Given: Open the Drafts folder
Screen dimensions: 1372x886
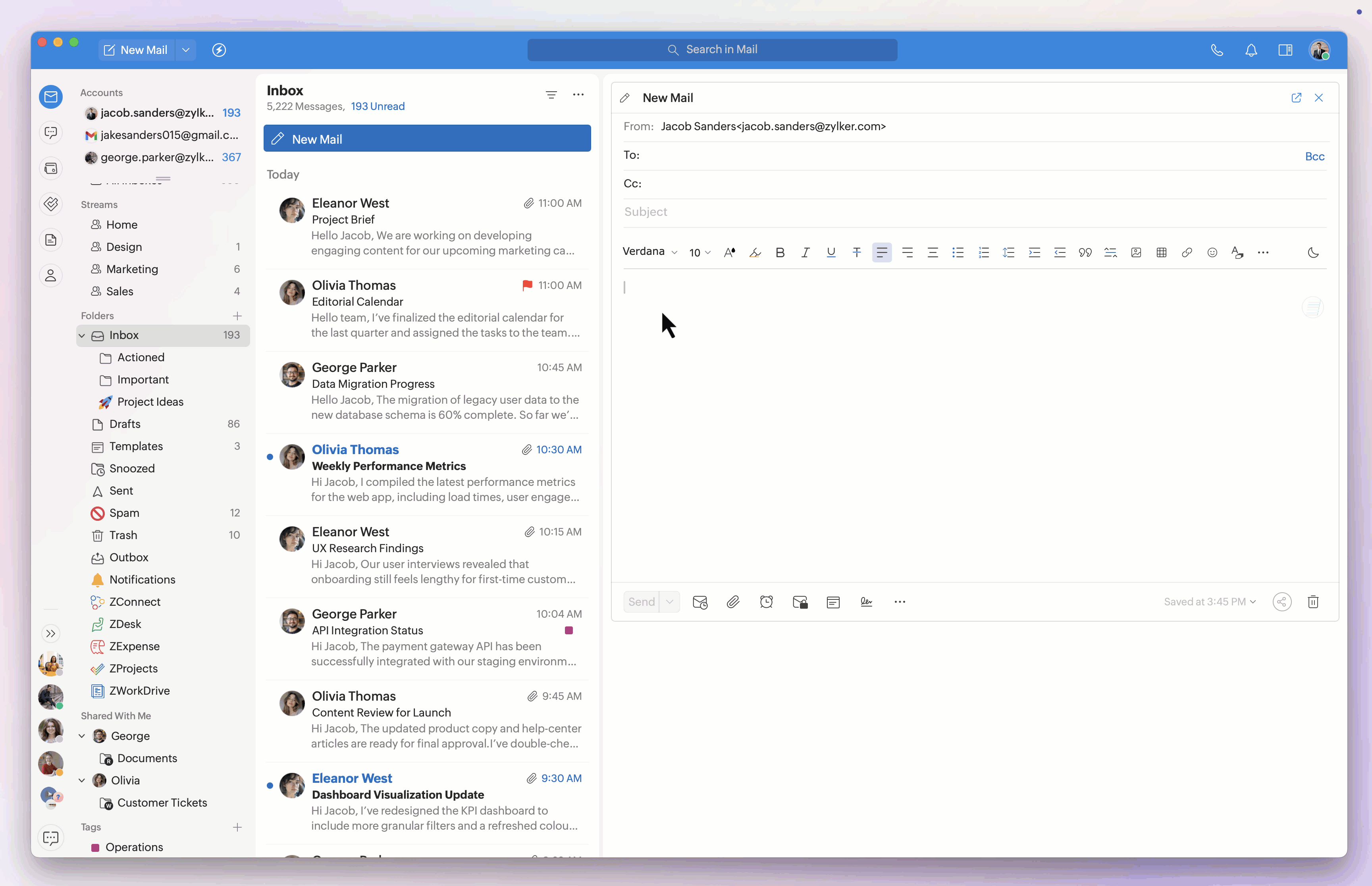Looking at the screenshot, I should [x=125, y=424].
